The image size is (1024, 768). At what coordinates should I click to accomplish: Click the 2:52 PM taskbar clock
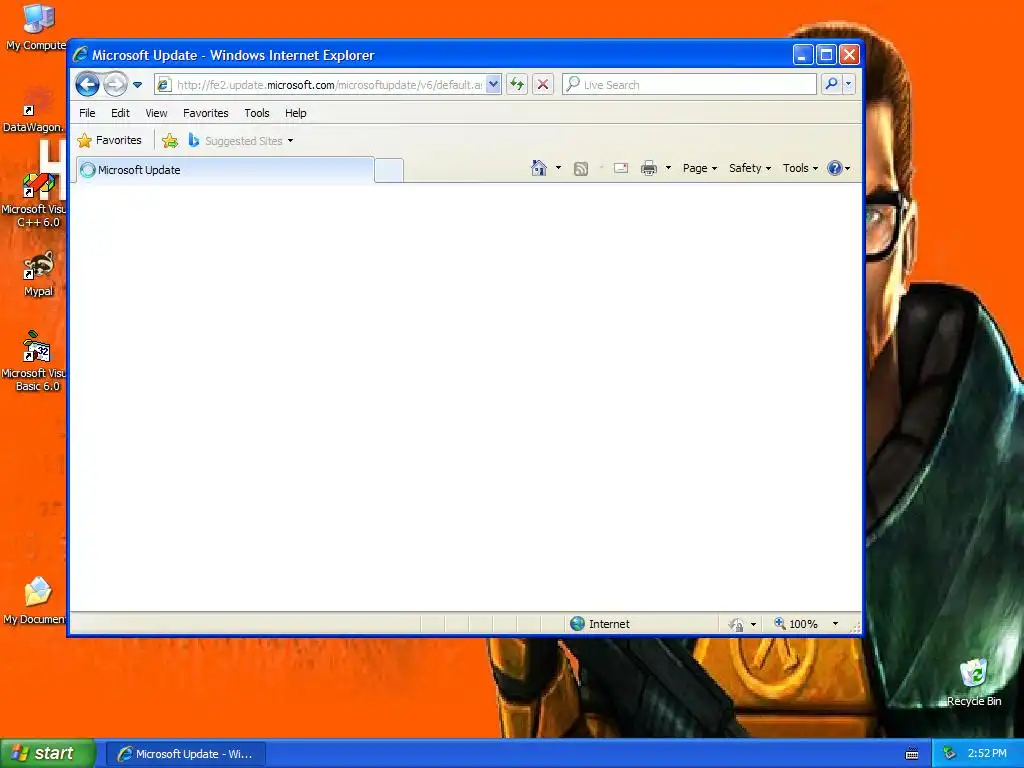pyautogui.click(x=987, y=753)
